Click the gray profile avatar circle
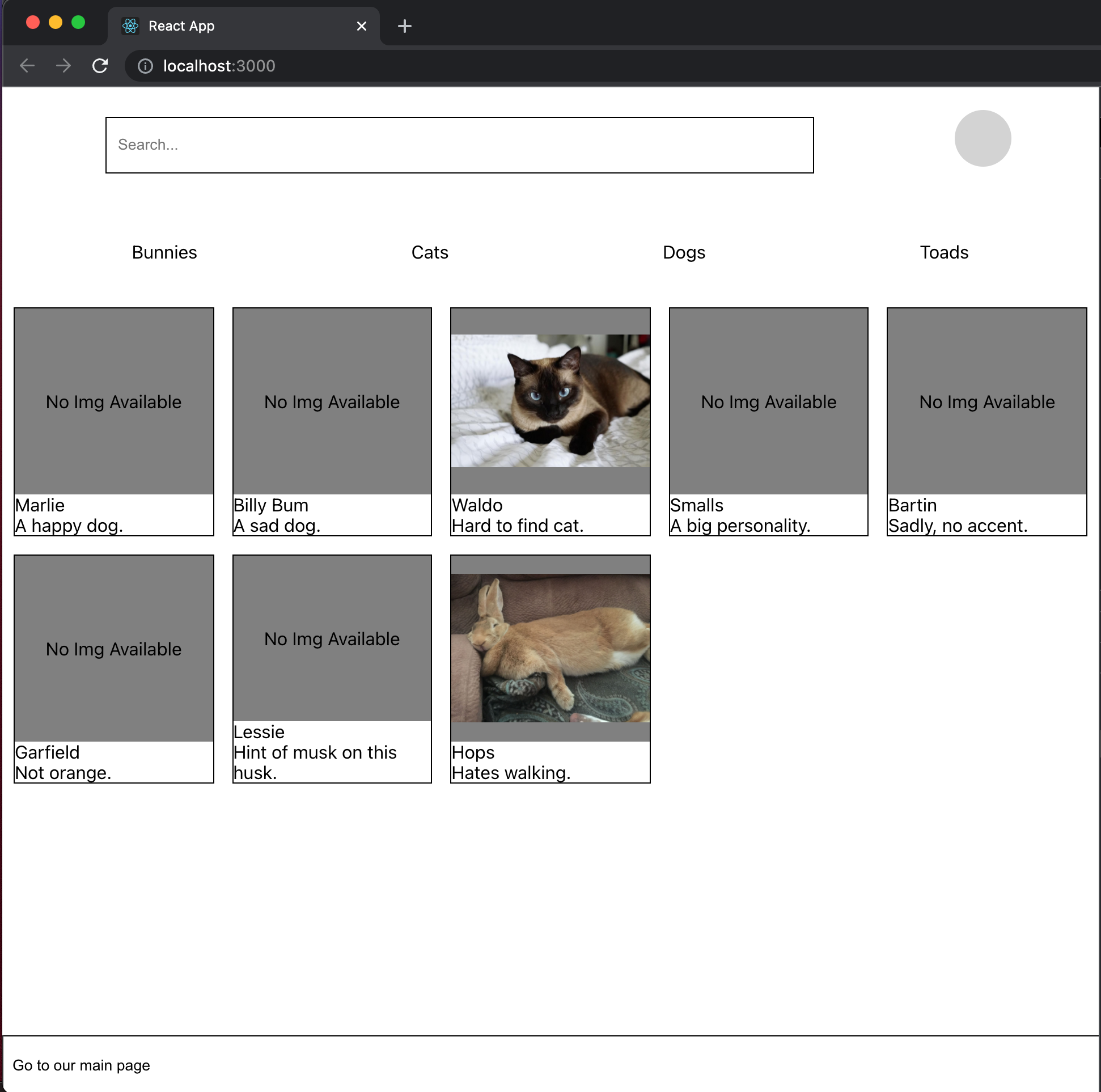This screenshot has height=1092, width=1101. [x=982, y=137]
